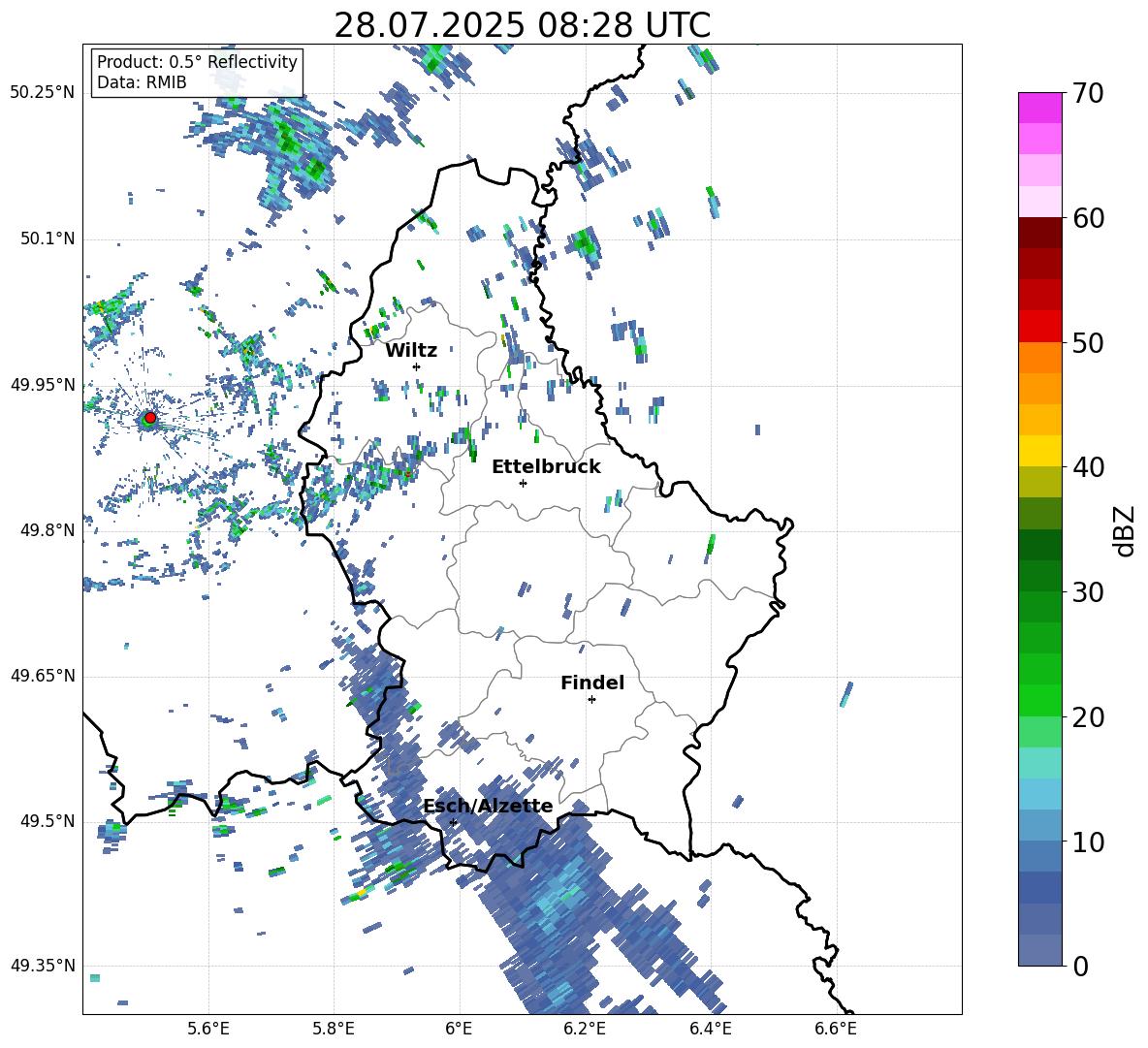Click the 49.95°N latitude label
This screenshot has height=1048, width=1148.
coord(43,384)
